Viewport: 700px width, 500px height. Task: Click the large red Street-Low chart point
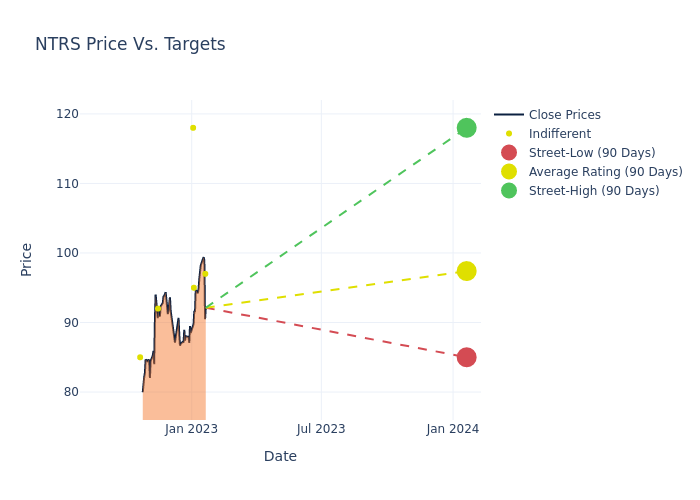point(466,357)
